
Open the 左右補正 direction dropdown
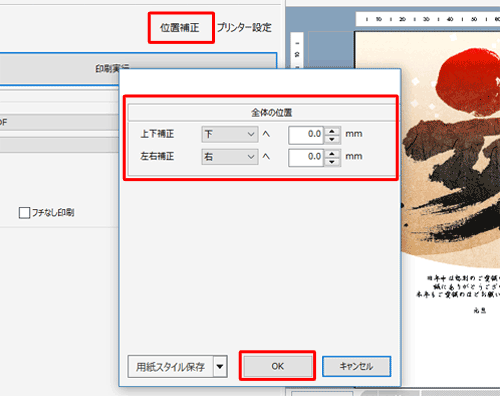point(230,157)
